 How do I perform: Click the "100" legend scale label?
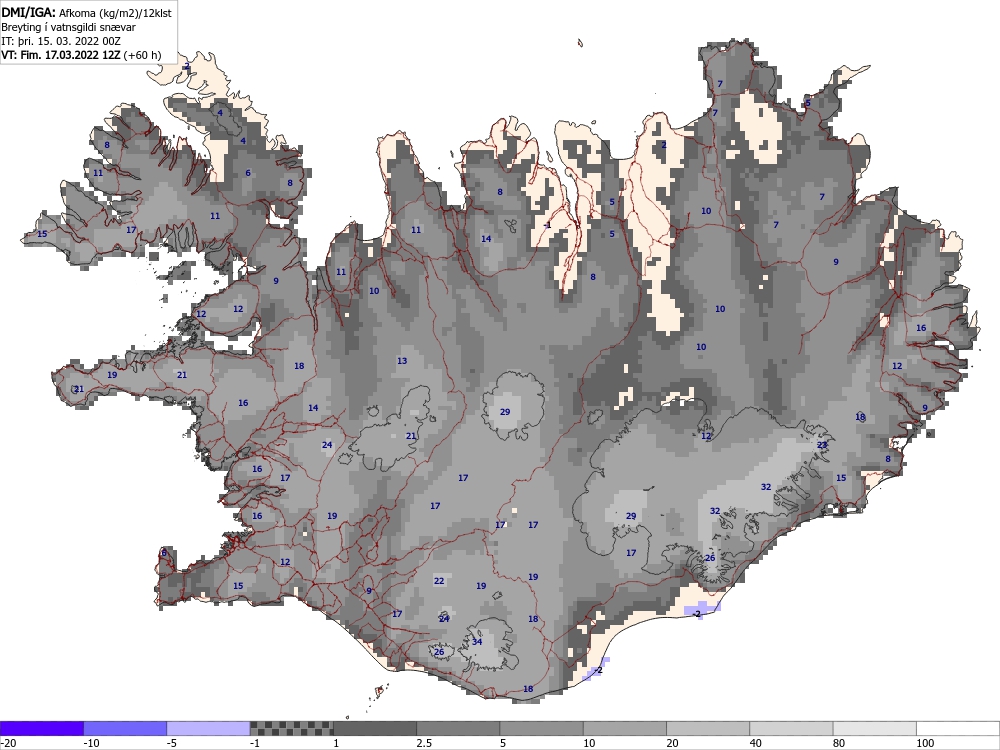(925, 743)
